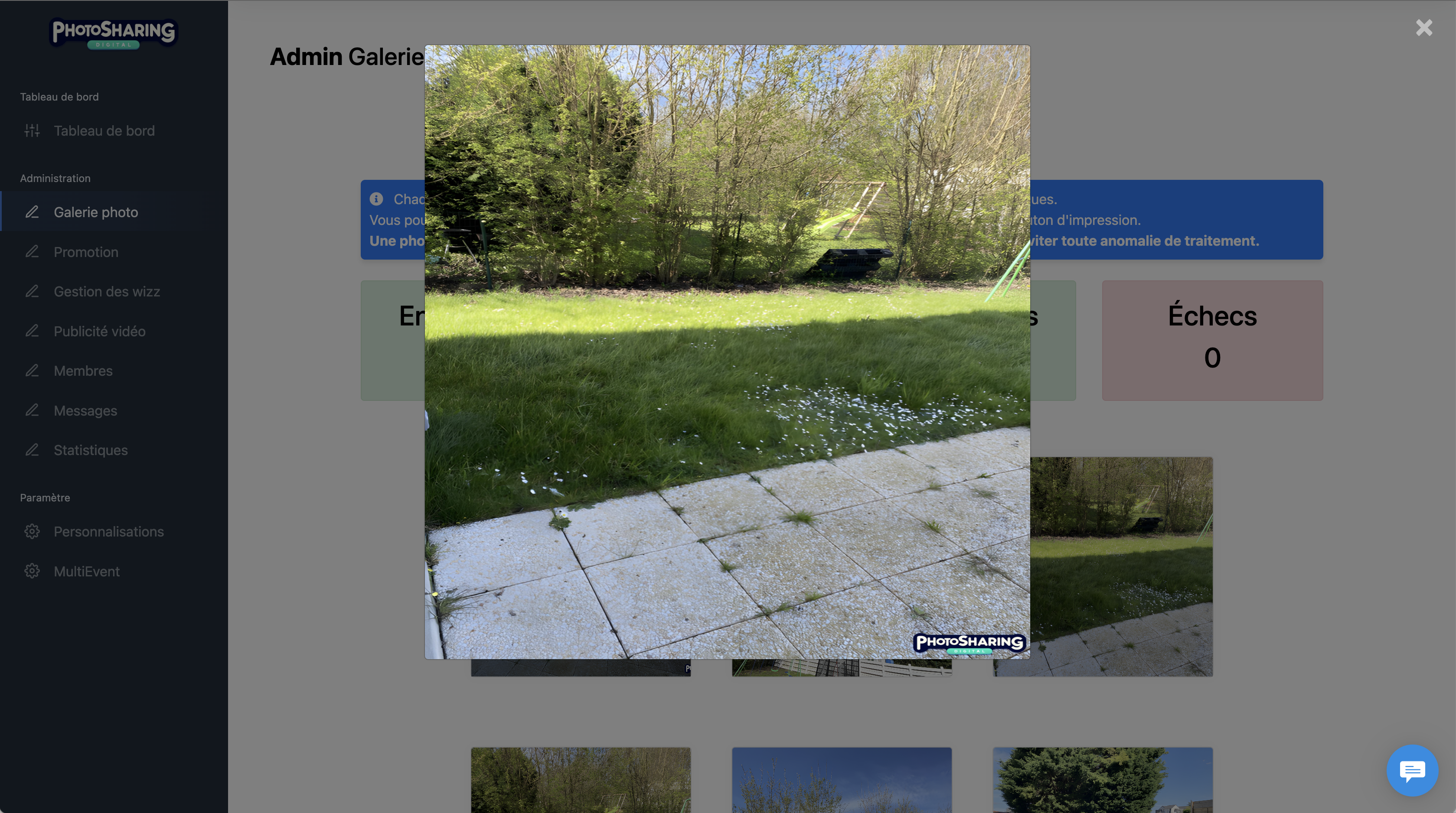Click the Tableau de bord icon
The height and width of the screenshot is (813, 1456).
(x=32, y=131)
